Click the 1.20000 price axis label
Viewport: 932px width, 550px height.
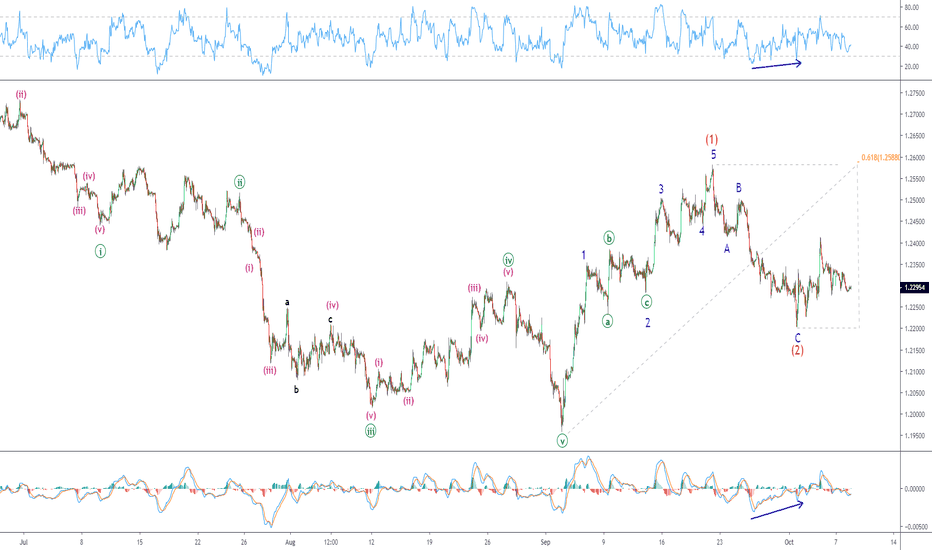pos(915,414)
